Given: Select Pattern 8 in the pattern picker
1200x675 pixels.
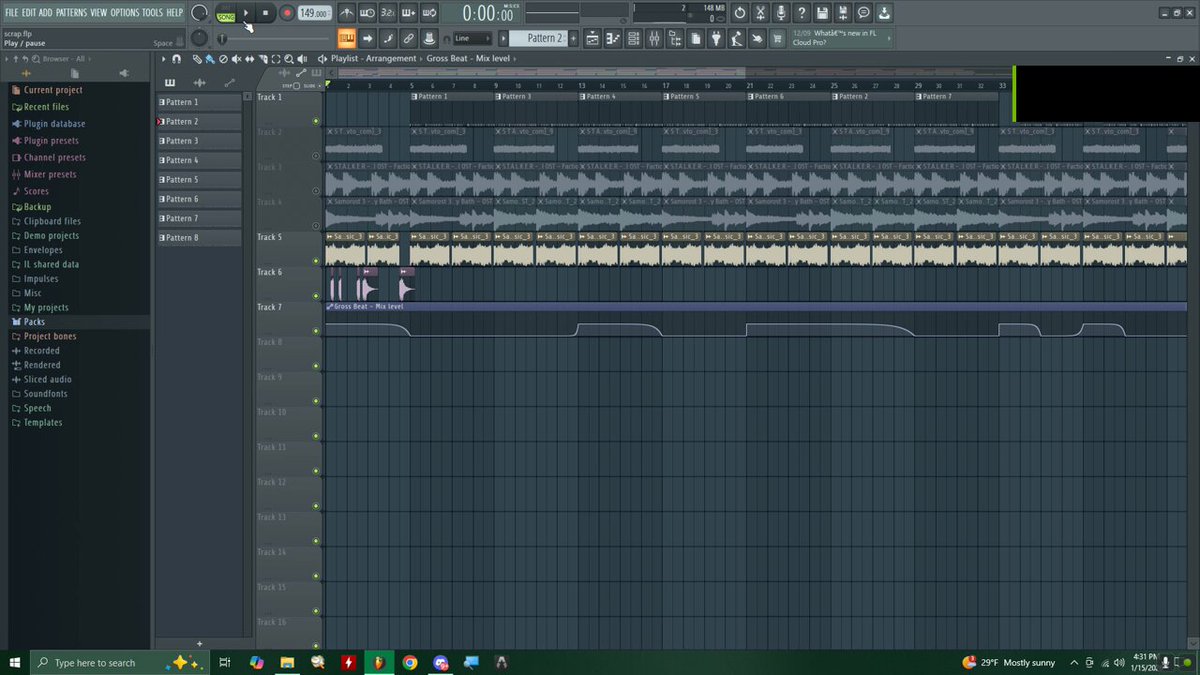Looking at the screenshot, I should pyautogui.click(x=199, y=238).
